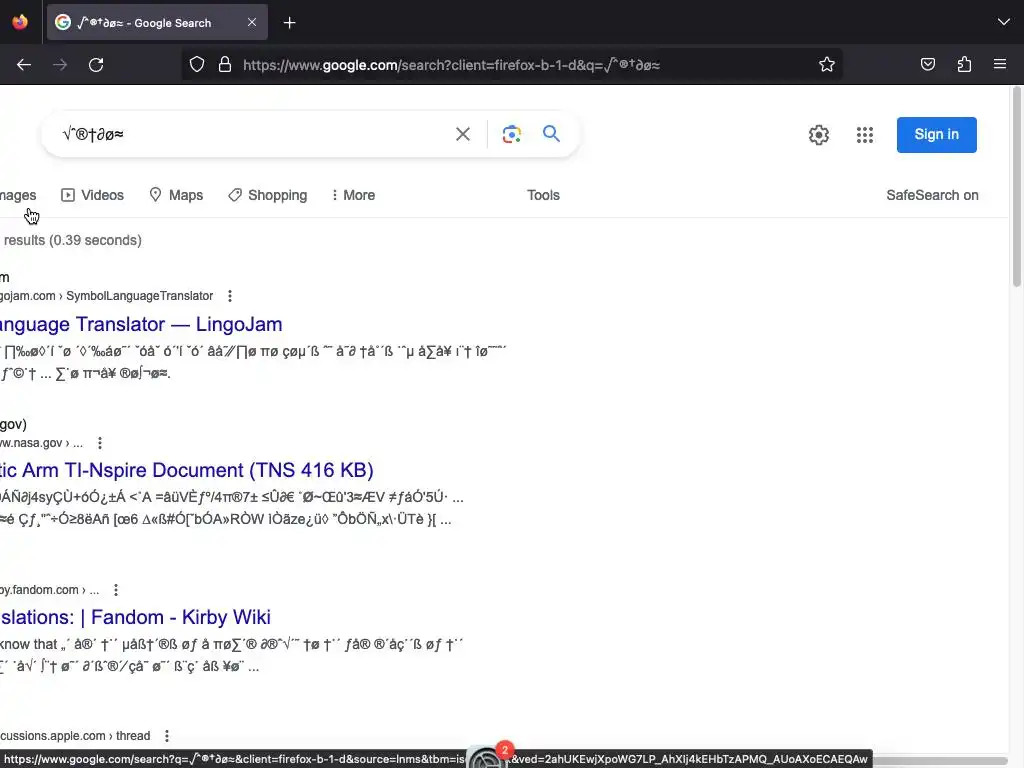Click the Firefox logo icon
Image resolution: width=1024 pixels, height=768 pixels.
[x=20, y=22]
